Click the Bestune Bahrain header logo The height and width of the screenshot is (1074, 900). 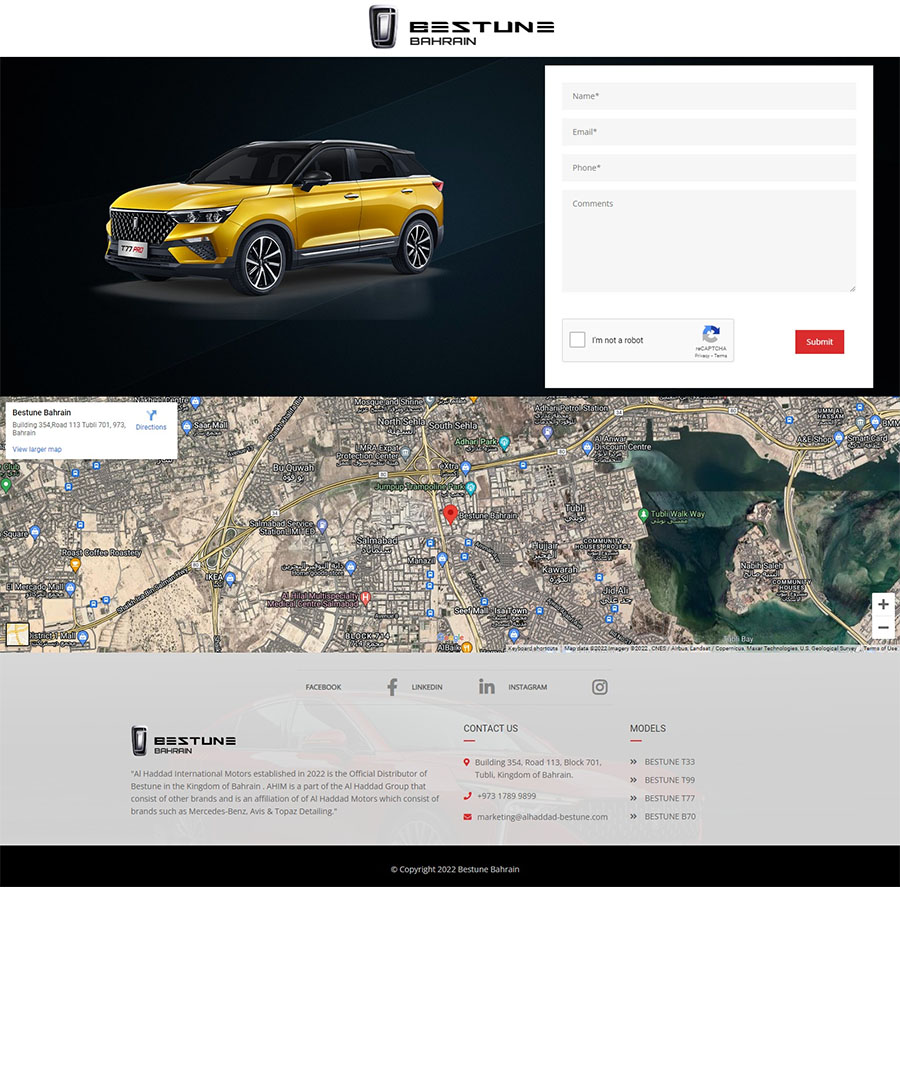pyautogui.click(x=462, y=27)
